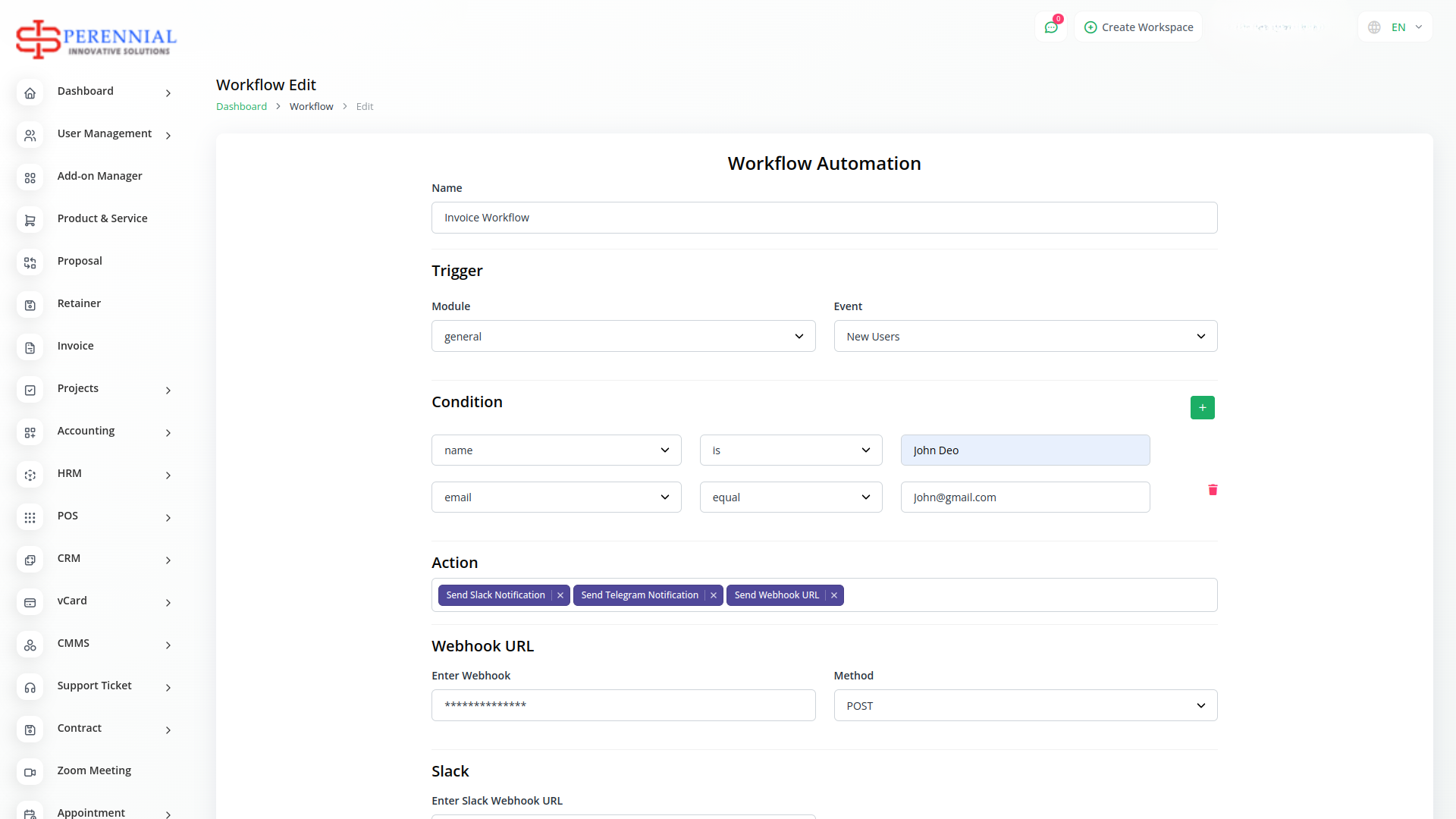Open the Event dropdown showing New Users
Image resolution: width=1456 pixels, height=819 pixels.
coord(1025,337)
